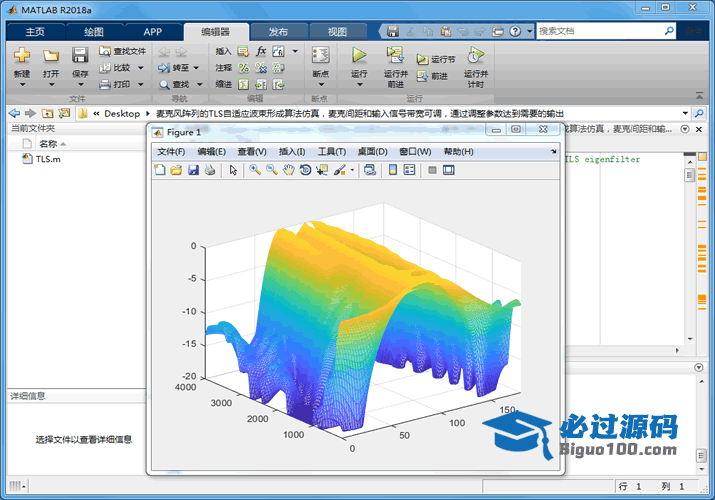Toggle the Rotate 3D tool

305,170
